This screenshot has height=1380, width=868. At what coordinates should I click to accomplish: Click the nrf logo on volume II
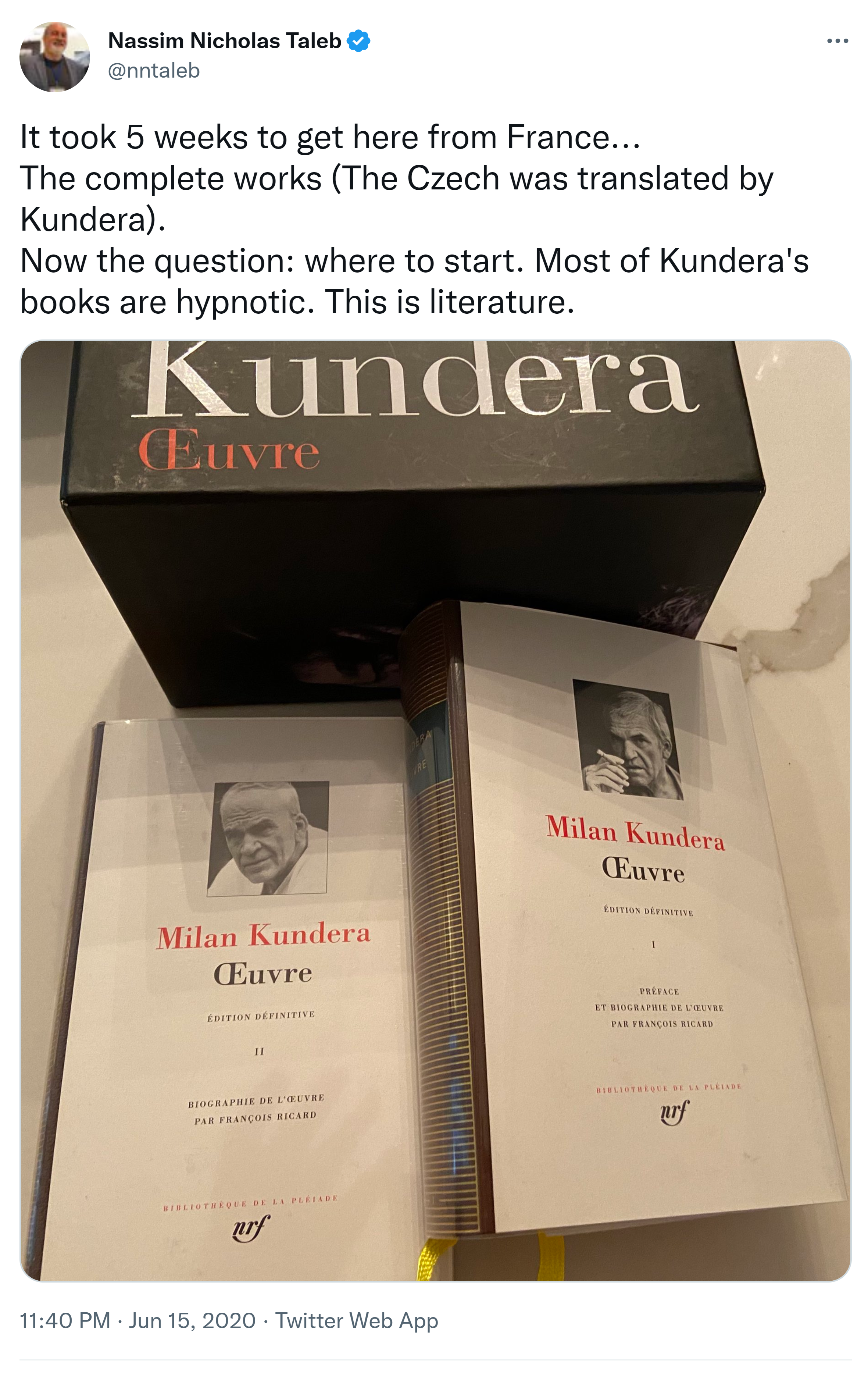click(x=250, y=1228)
